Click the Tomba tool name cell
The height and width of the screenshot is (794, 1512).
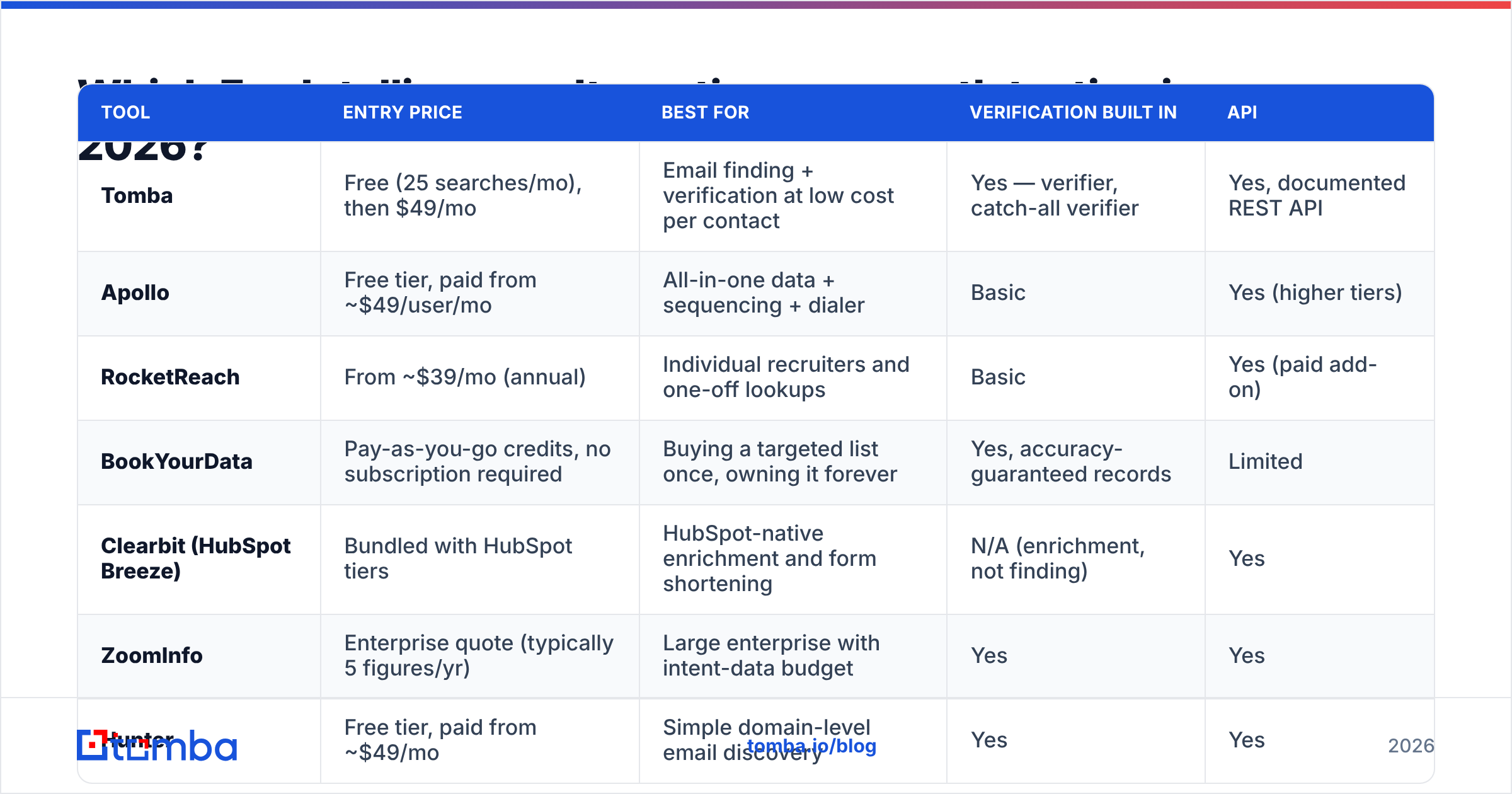[x=199, y=196]
